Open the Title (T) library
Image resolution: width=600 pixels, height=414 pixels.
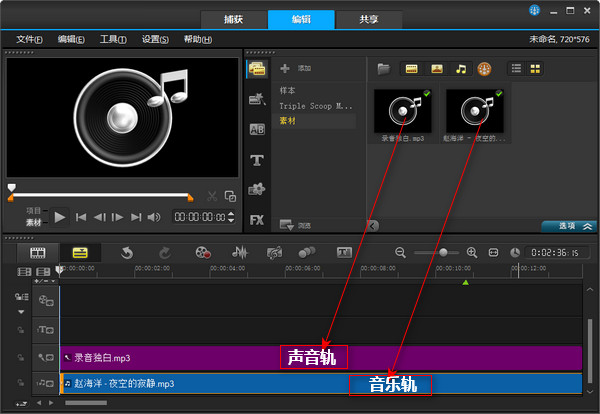(257, 160)
